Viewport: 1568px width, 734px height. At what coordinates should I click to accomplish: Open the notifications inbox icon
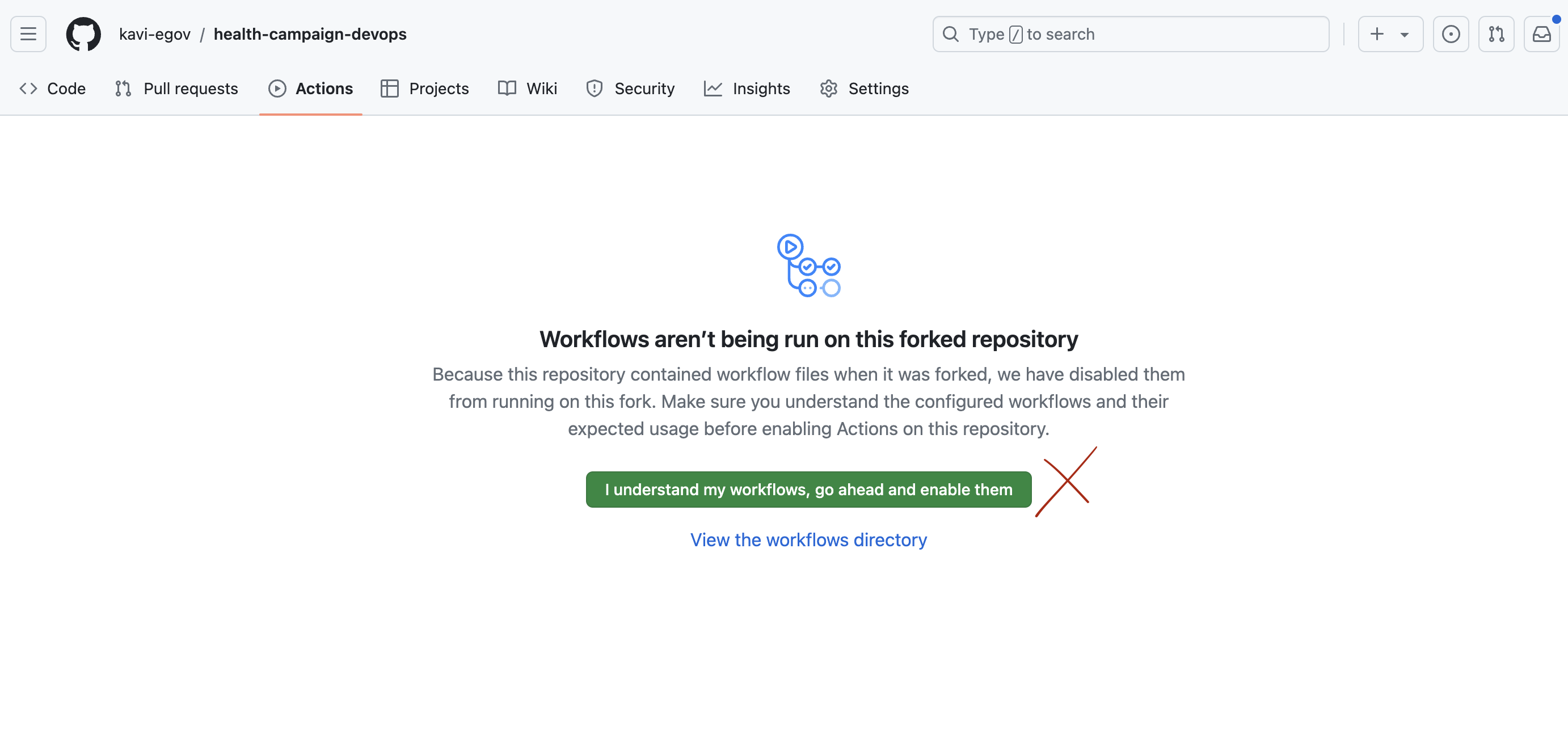click(x=1541, y=34)
